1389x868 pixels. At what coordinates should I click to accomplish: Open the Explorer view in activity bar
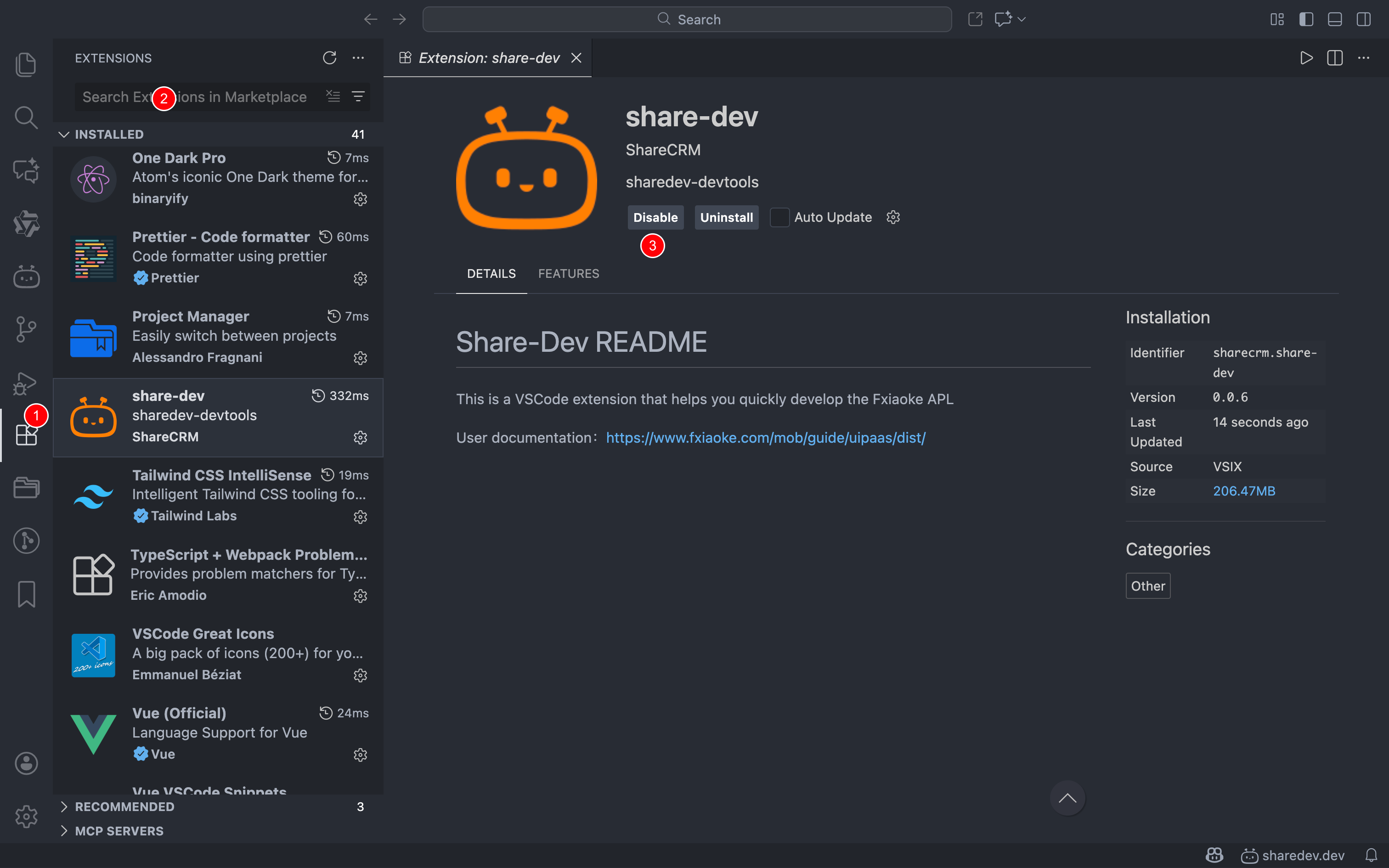tap(26, 64)
